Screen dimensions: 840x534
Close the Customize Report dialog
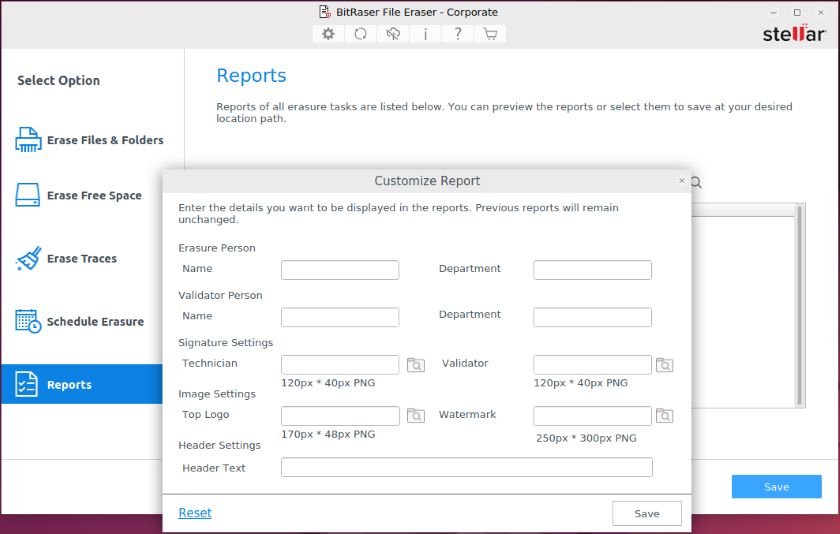(x=681, y=180)
